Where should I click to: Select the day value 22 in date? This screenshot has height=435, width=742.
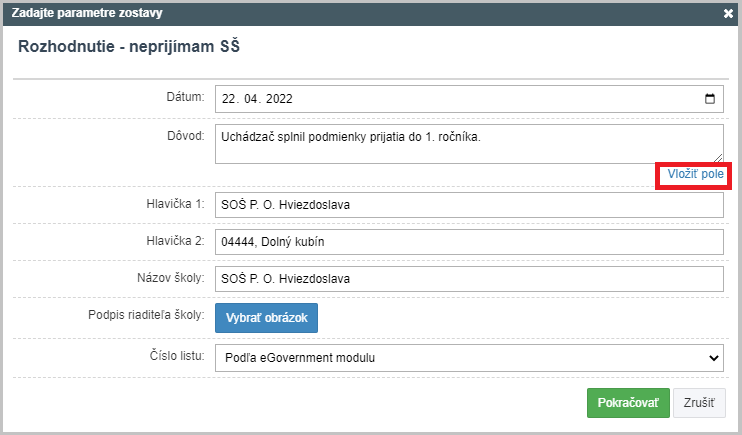229,98
